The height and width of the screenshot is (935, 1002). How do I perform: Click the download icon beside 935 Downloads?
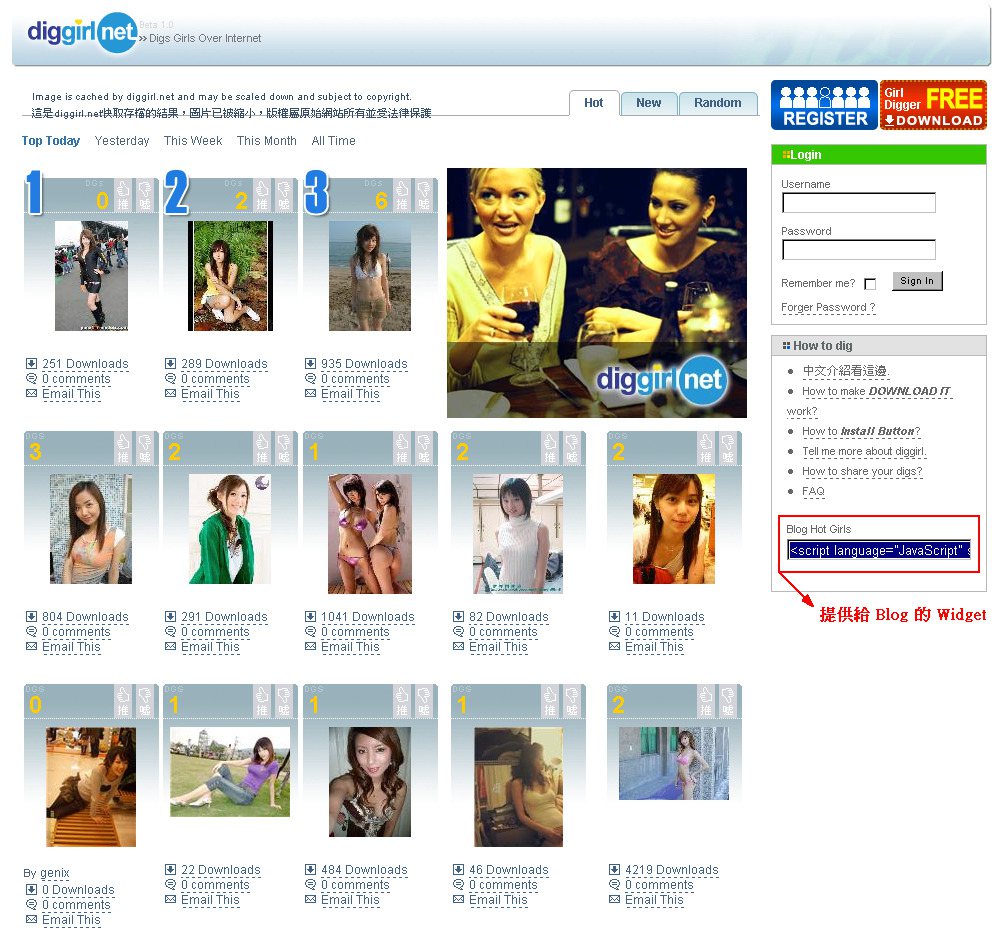310,363
